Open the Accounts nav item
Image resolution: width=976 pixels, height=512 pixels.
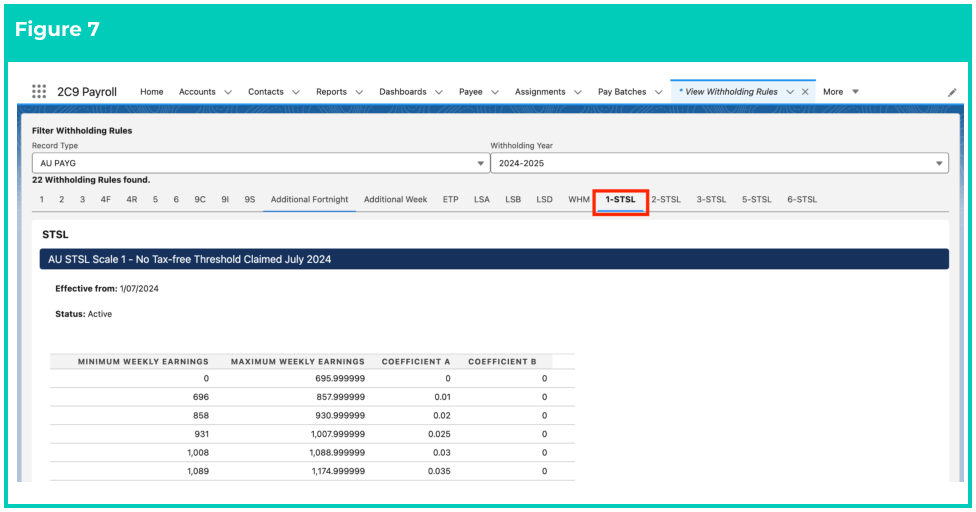click(197, 91)
